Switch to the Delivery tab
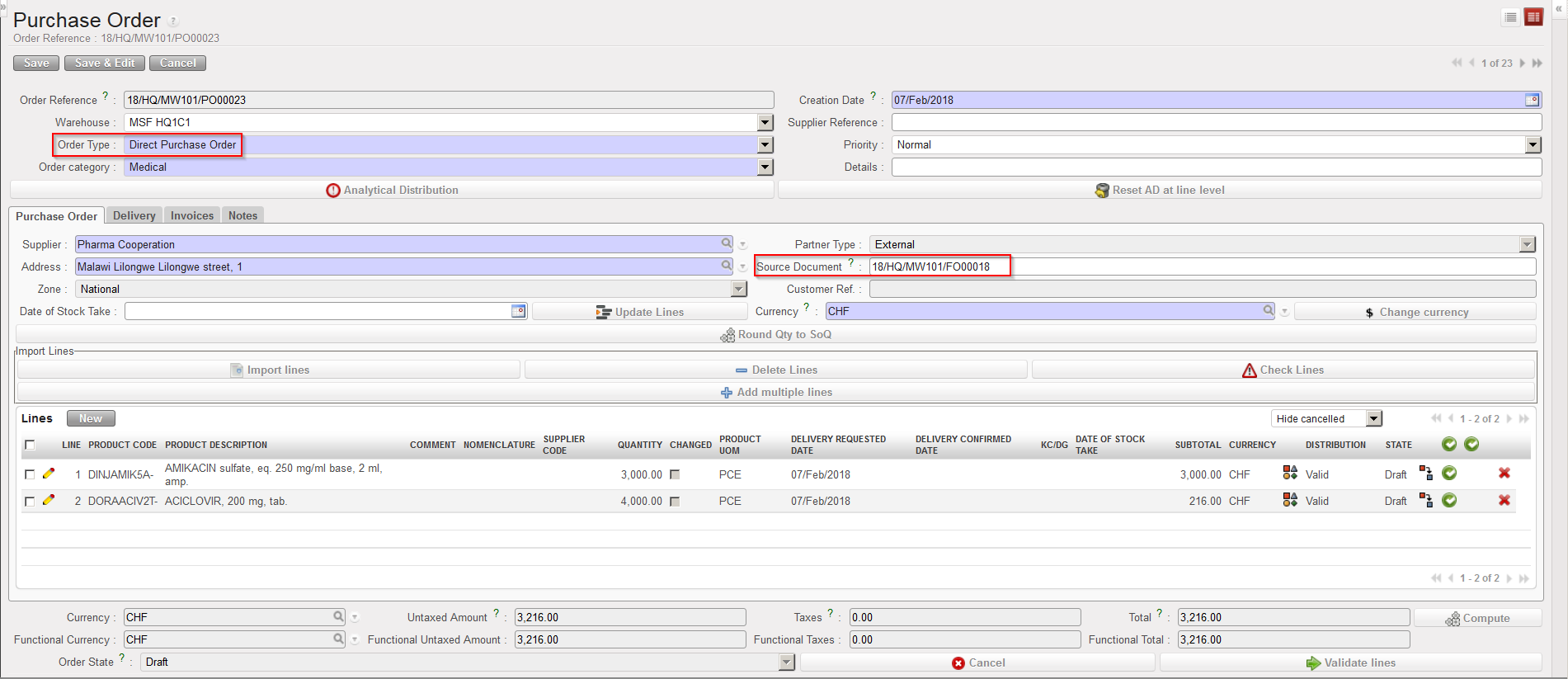The image size is (1568, 679). point(134,215)
